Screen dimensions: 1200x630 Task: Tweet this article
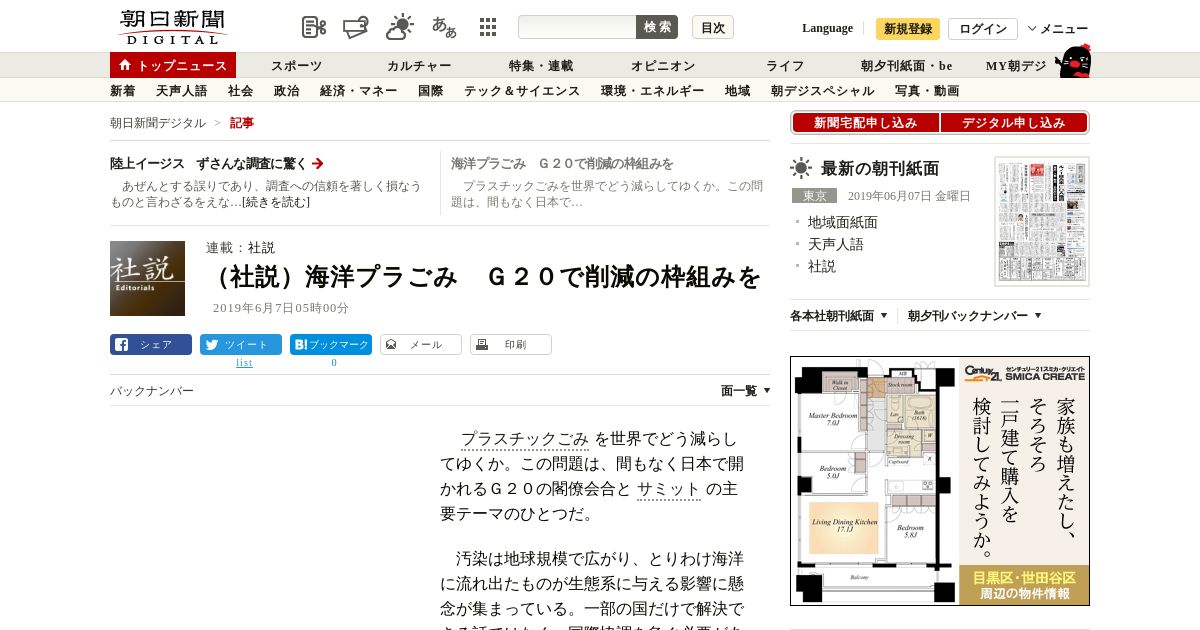point(241,345)
